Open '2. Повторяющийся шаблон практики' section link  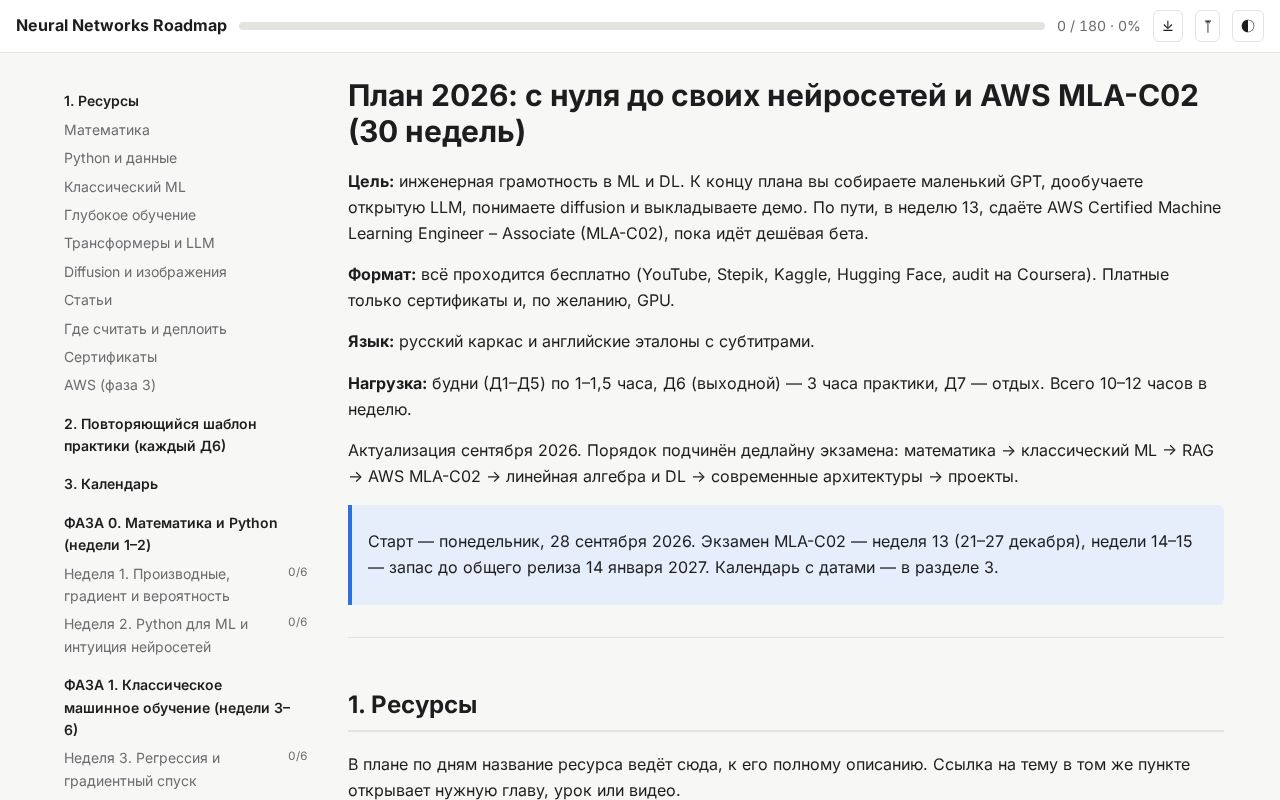point(160,435)
